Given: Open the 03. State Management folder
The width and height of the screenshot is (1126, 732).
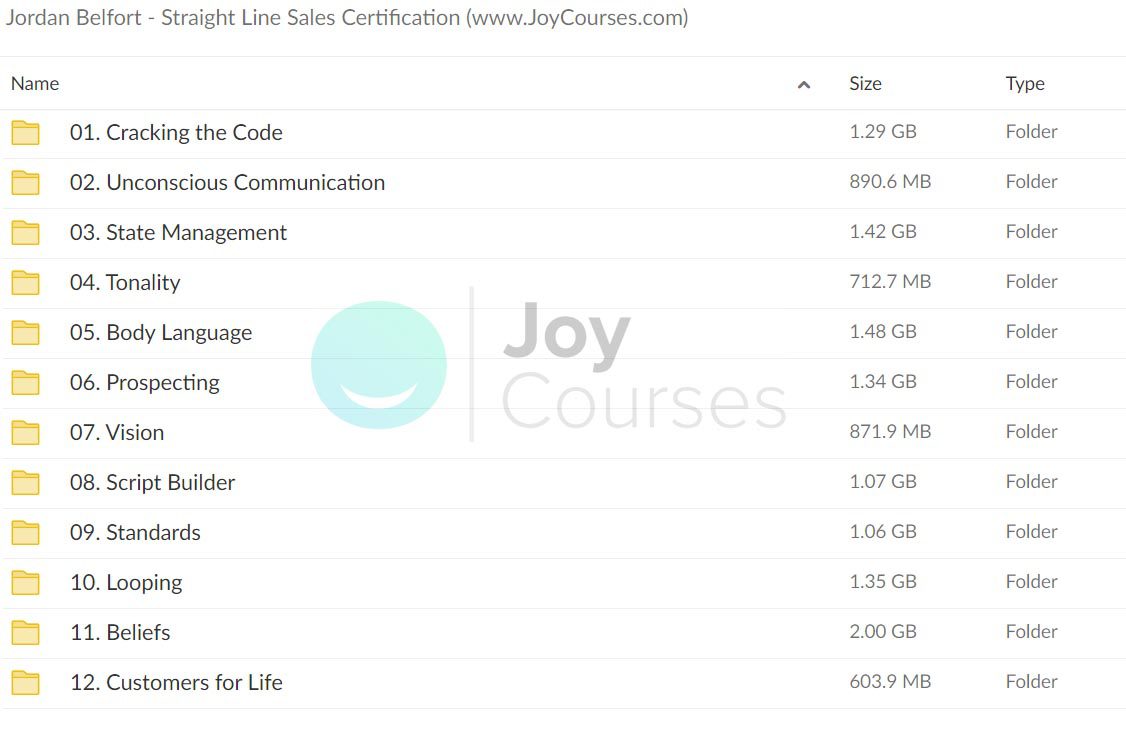Looking at the screenshot, I should coord(178,233).
